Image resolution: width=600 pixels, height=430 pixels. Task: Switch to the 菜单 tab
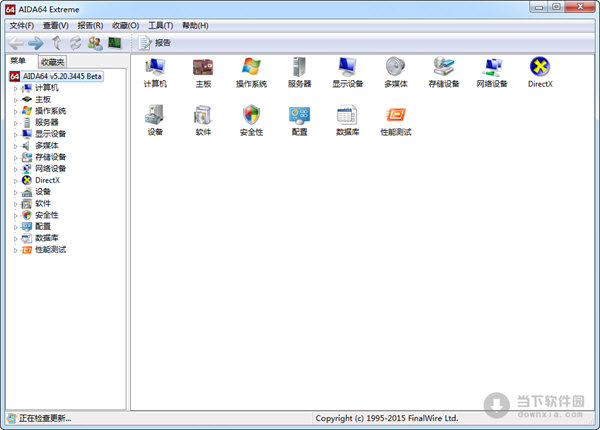pos(18,61)
